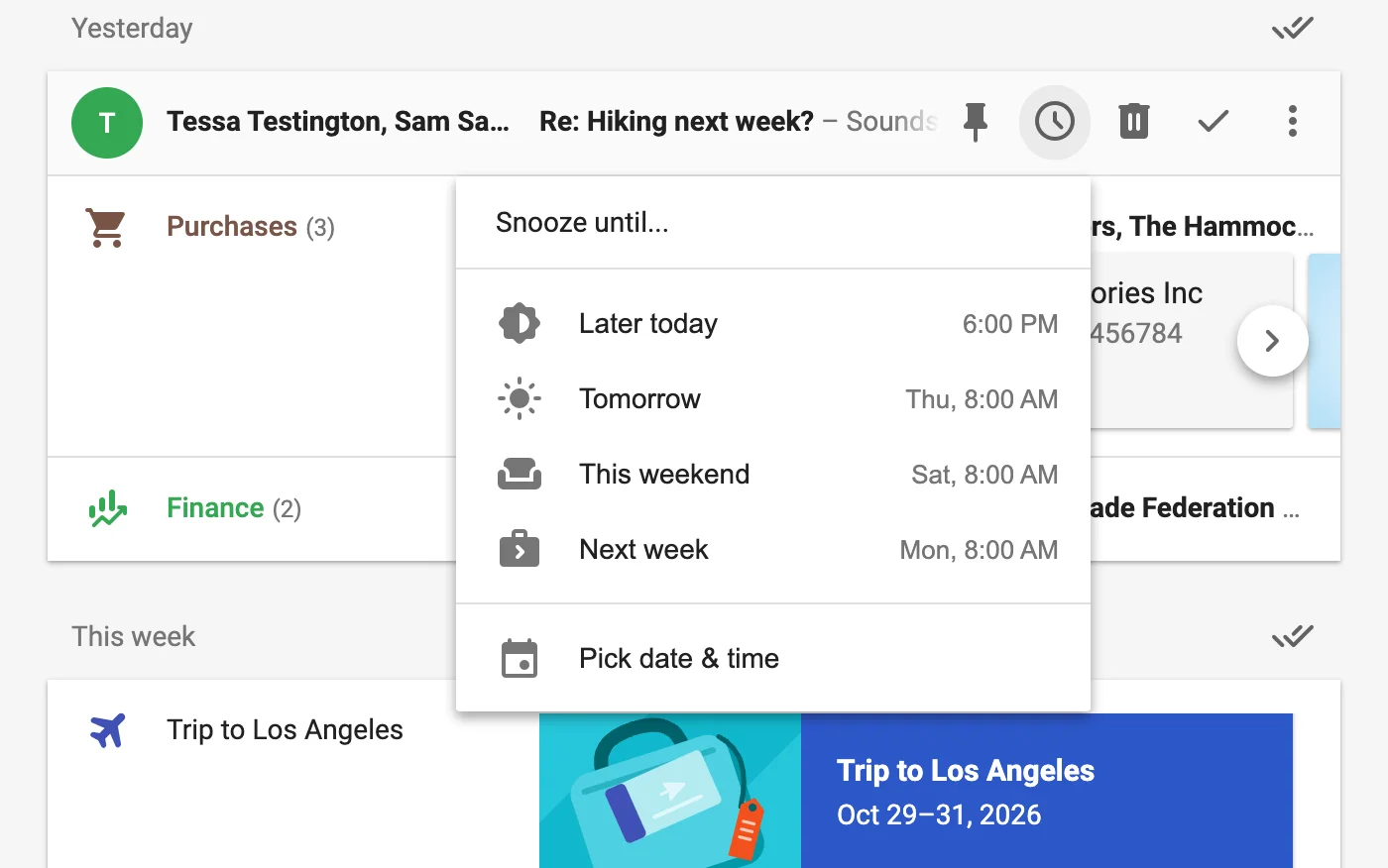The image size is (1388, 868).
Task: Click the Yesterday section header
Action: (x=132, y=29)
